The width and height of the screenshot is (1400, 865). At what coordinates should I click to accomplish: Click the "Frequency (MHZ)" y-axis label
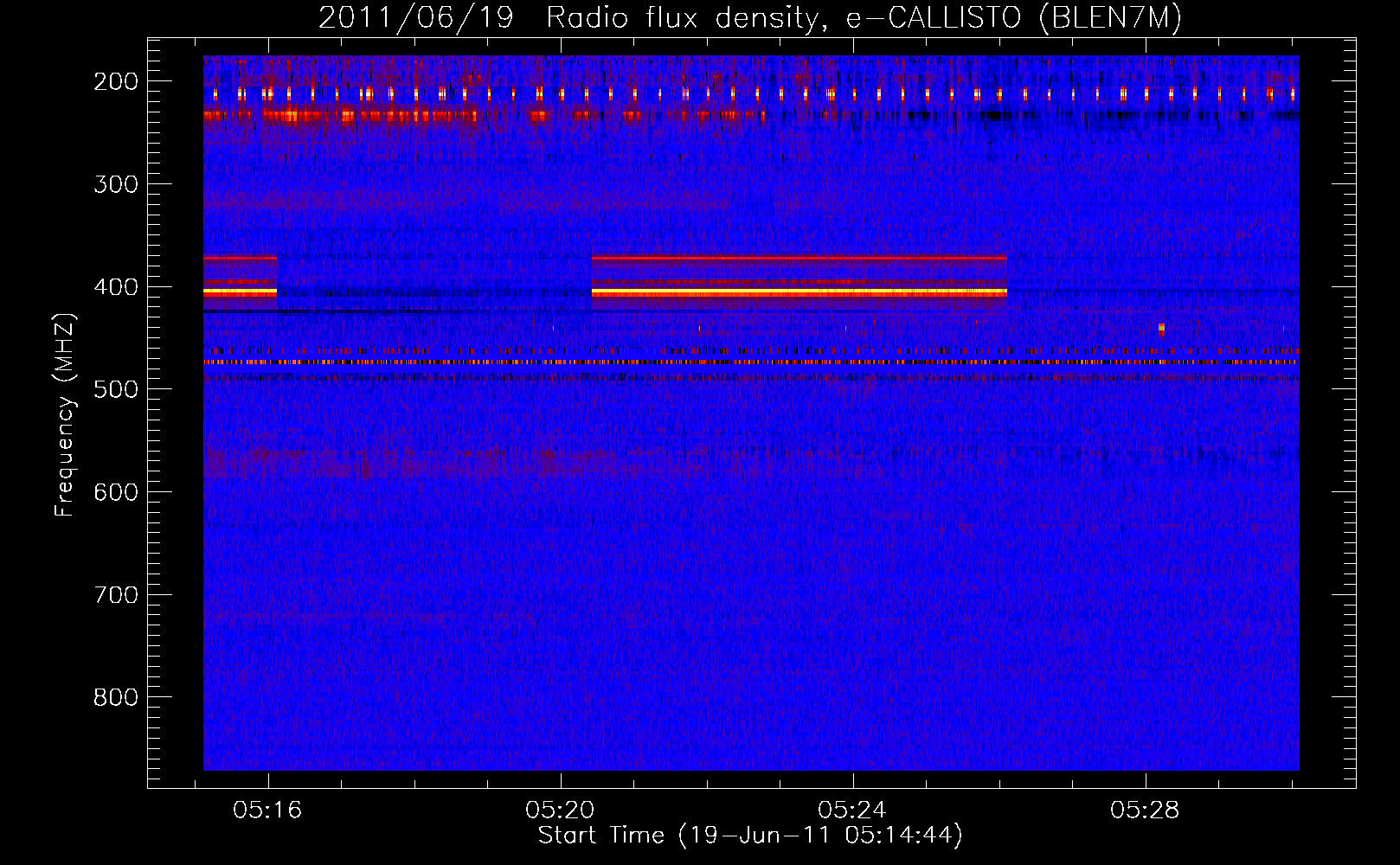coord(65,414)
